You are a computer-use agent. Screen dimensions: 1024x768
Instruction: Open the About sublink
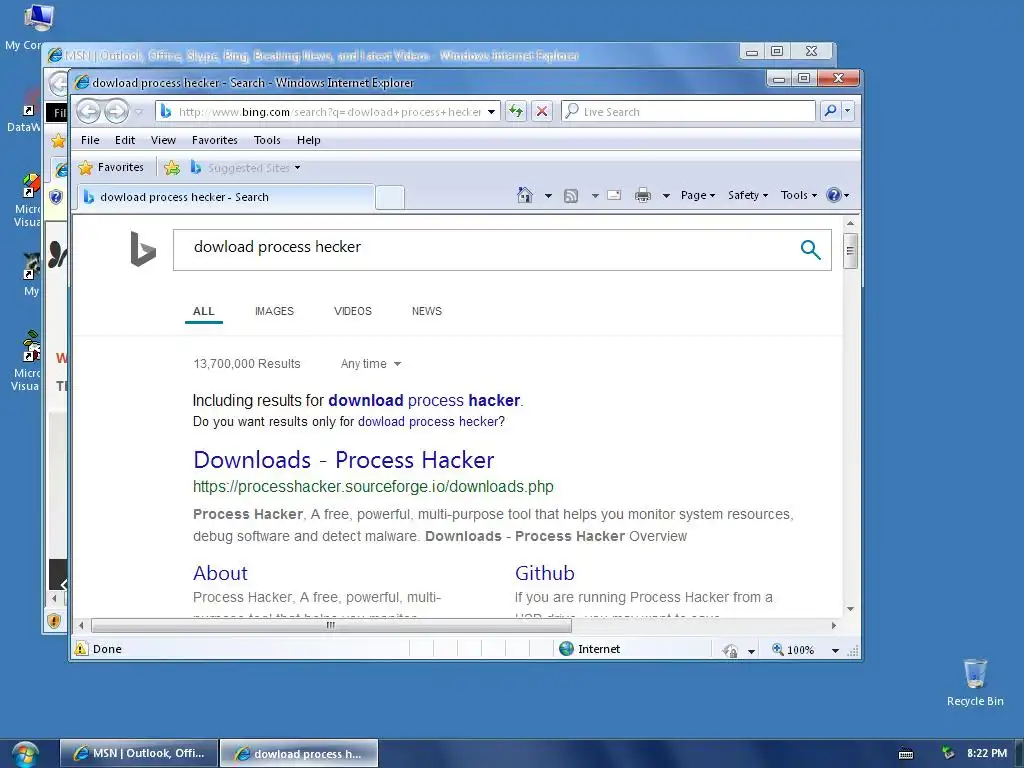tap(220, 573)
